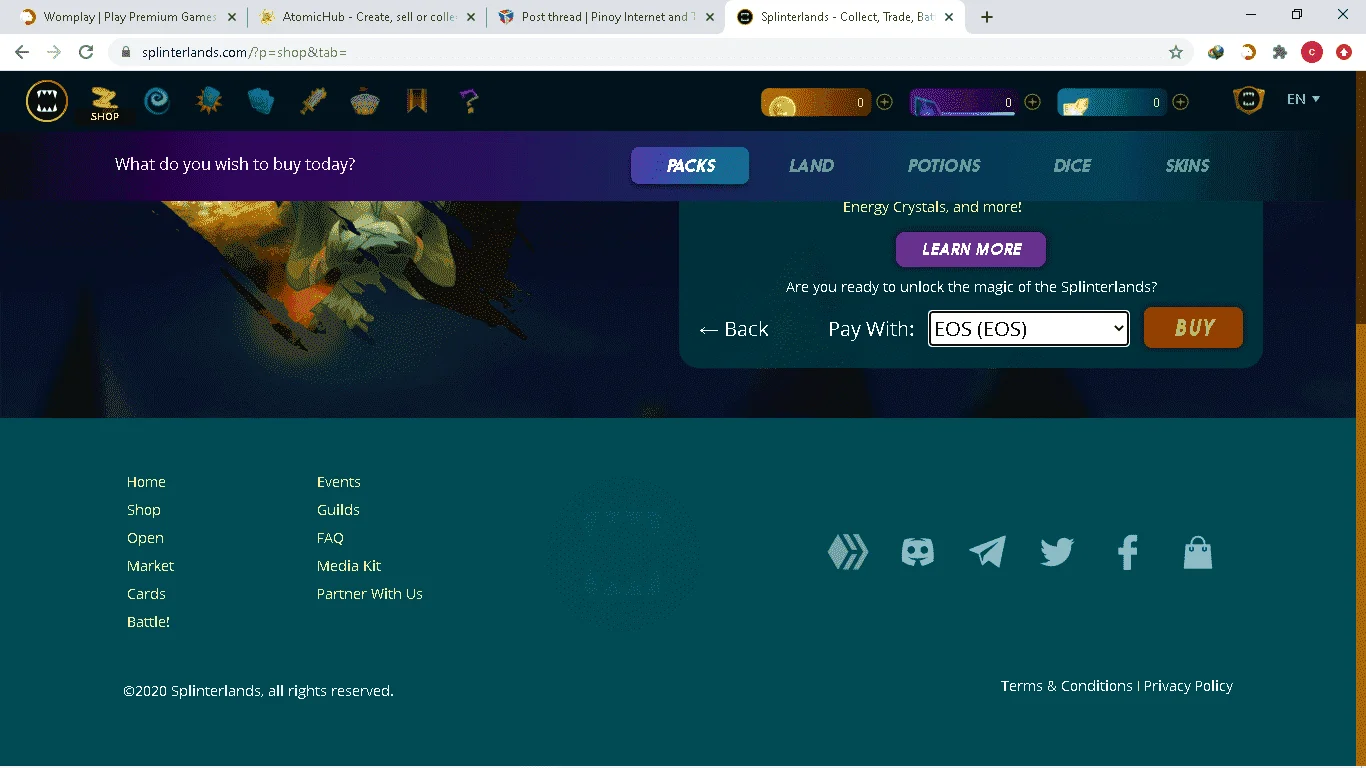This screenshot has width=1366, height=768.
Task: Open the blue swirl portal icon
Action: (157, 101)
